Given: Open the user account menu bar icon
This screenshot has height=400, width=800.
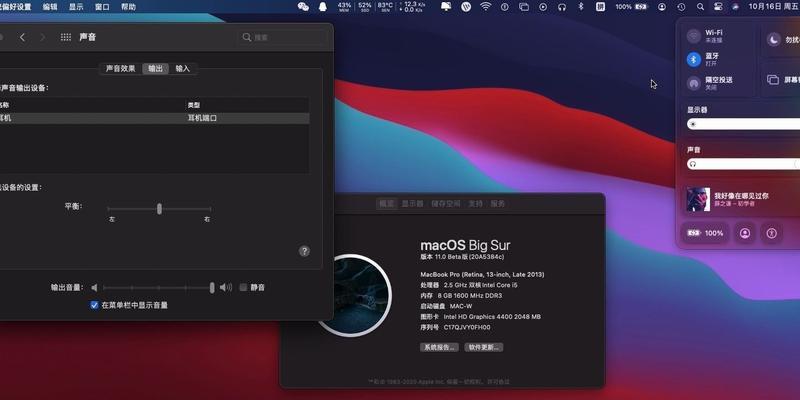Looking at the screenshot, I should (662, 7).
